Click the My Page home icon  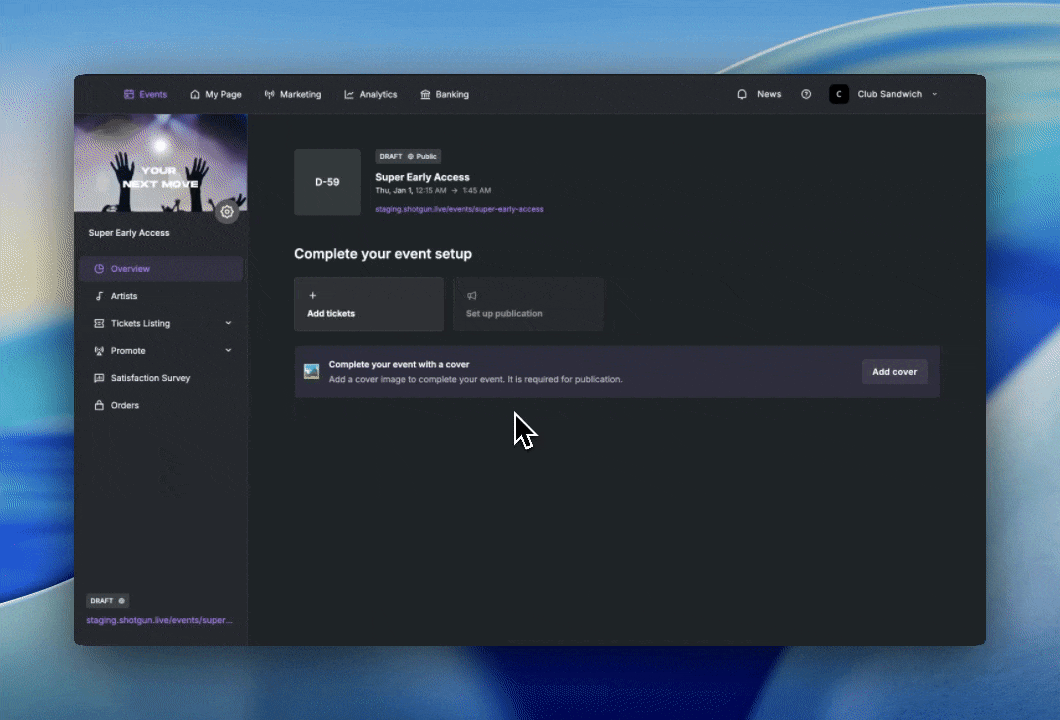click(x=195, y=95)
